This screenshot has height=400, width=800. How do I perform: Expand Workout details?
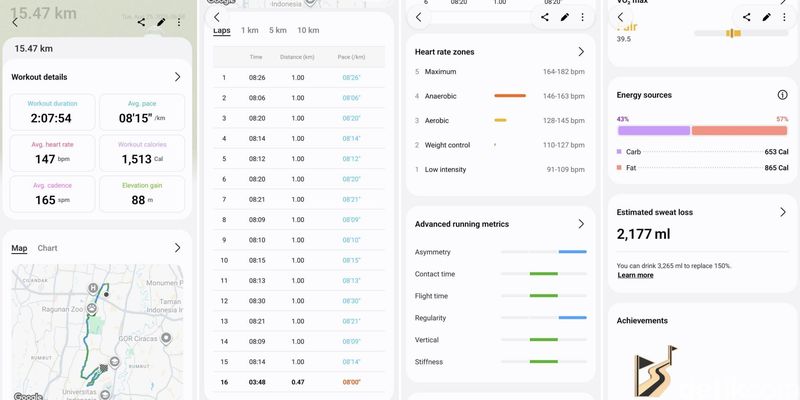(x=178, y=77)
